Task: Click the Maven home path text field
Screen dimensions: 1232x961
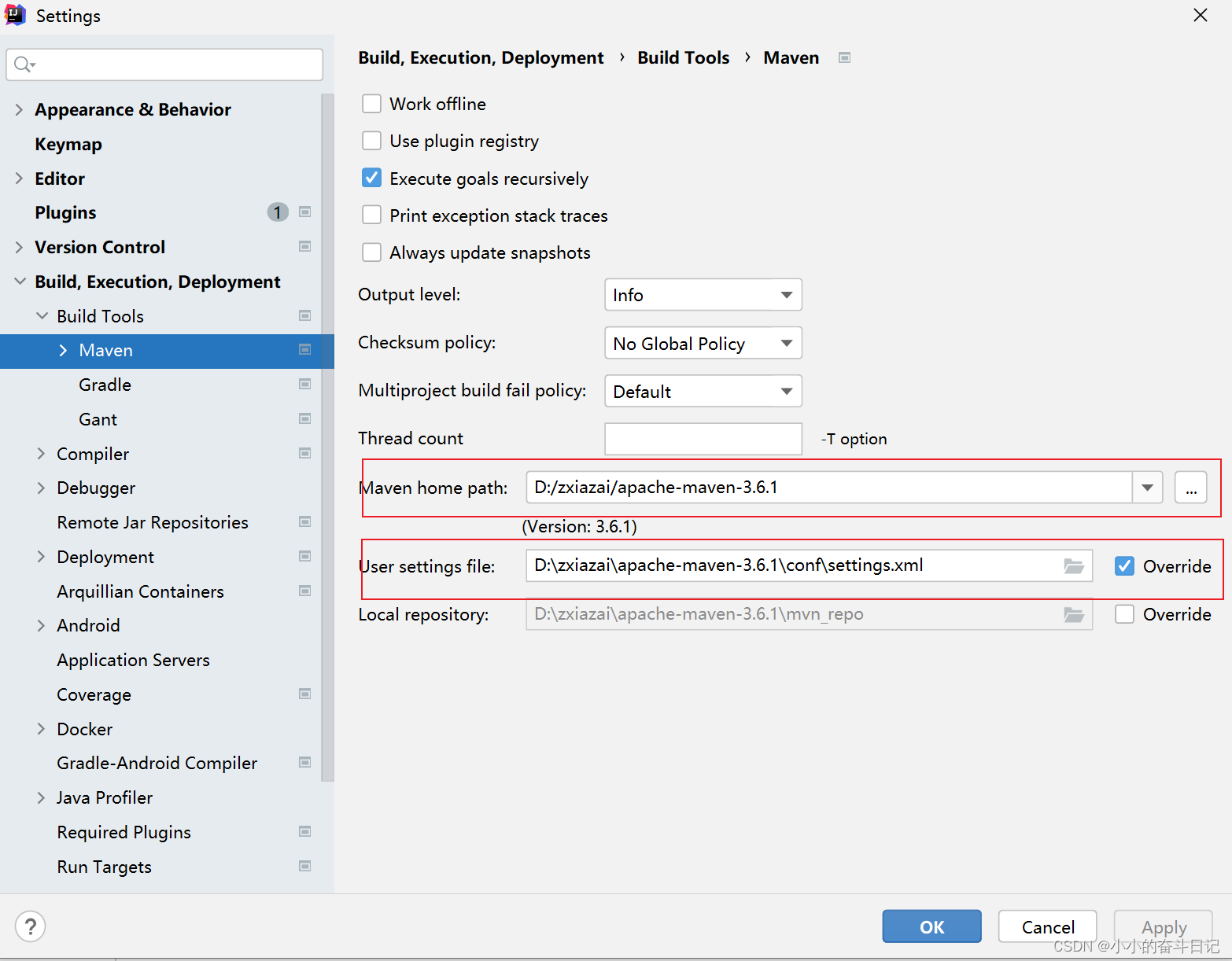Action: (829, 488)
